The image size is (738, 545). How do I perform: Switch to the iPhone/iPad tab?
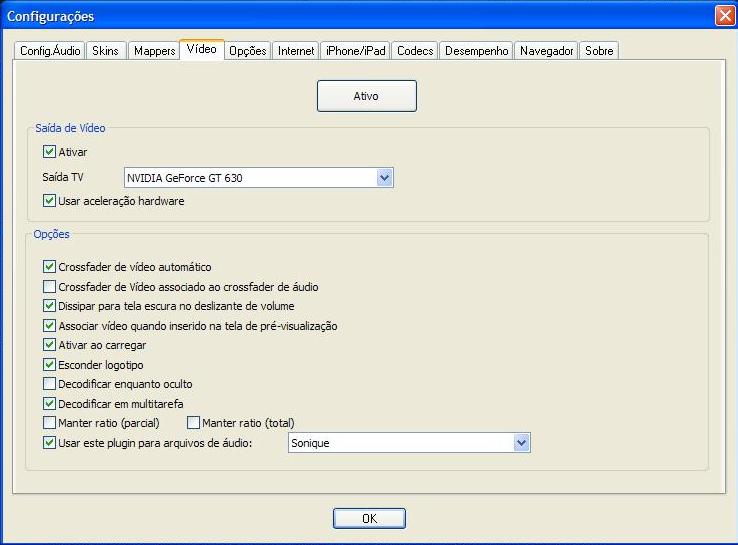pyautogui.click(x=355, y=51)
